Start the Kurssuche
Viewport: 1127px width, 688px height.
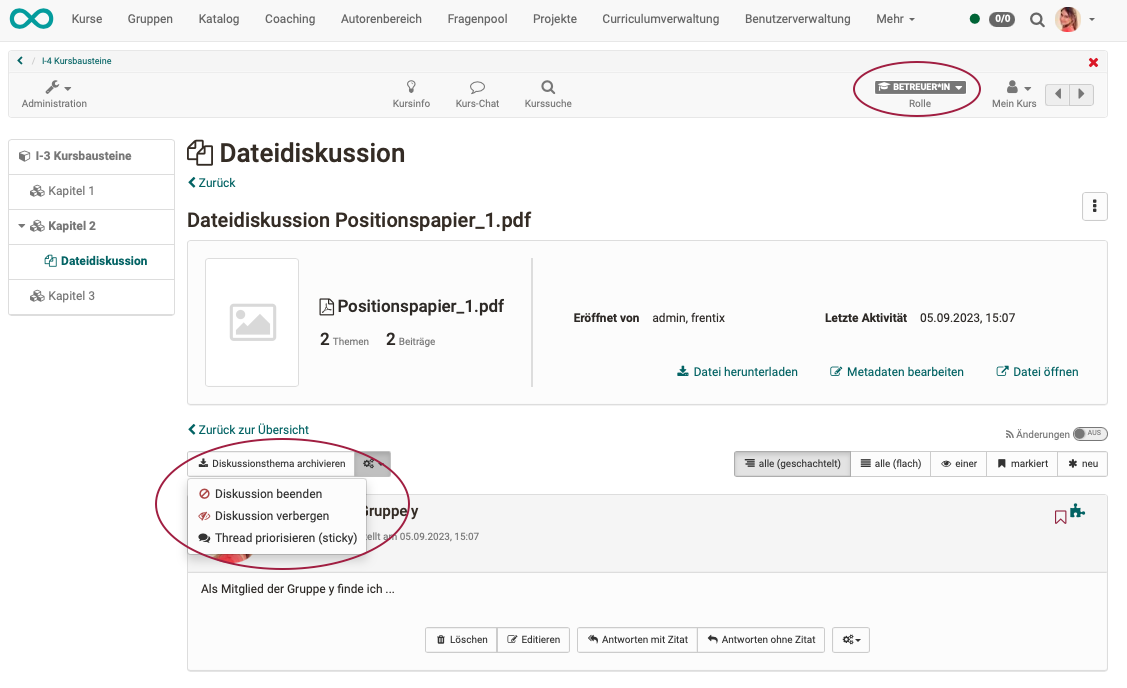pos(547,94)
